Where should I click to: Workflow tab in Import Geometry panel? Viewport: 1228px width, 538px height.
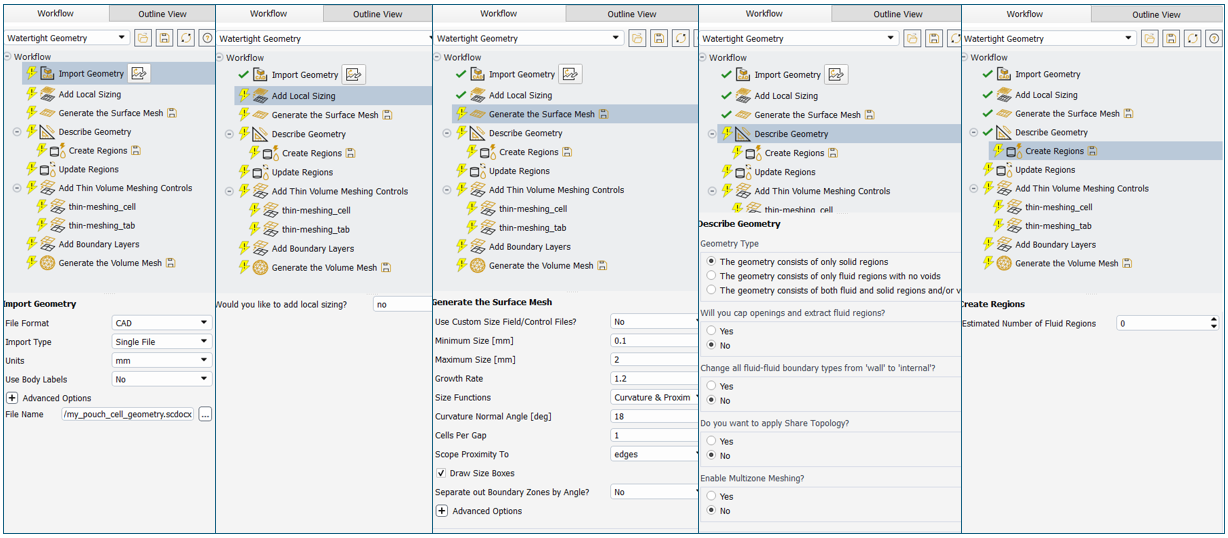pos(55,13)
